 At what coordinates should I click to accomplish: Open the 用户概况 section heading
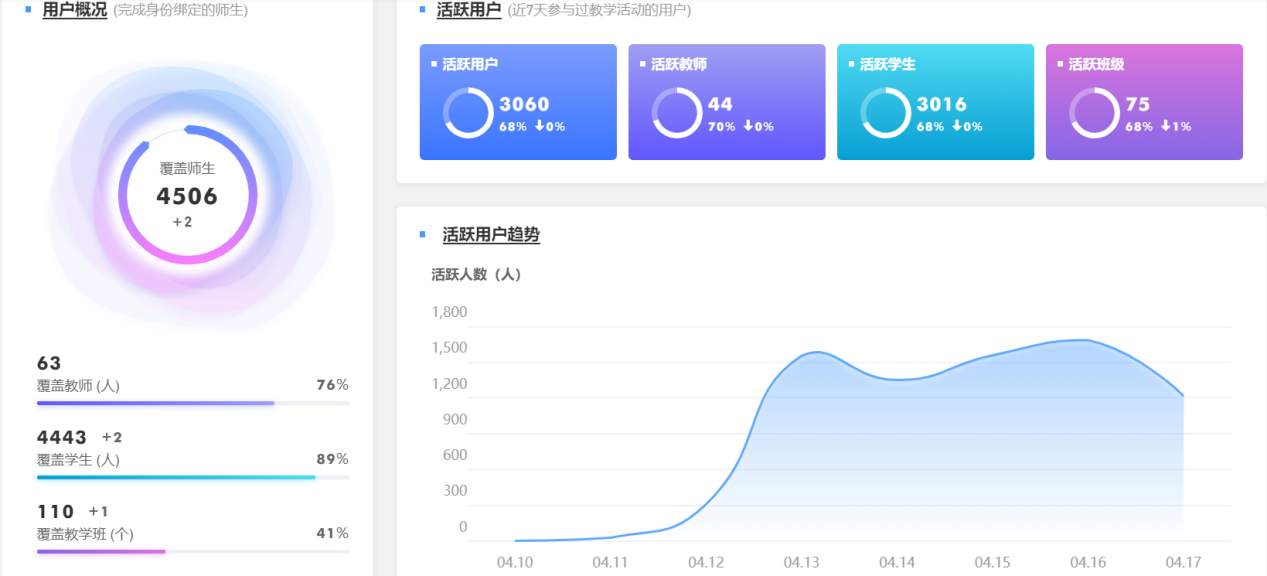[x=74, y=10]
